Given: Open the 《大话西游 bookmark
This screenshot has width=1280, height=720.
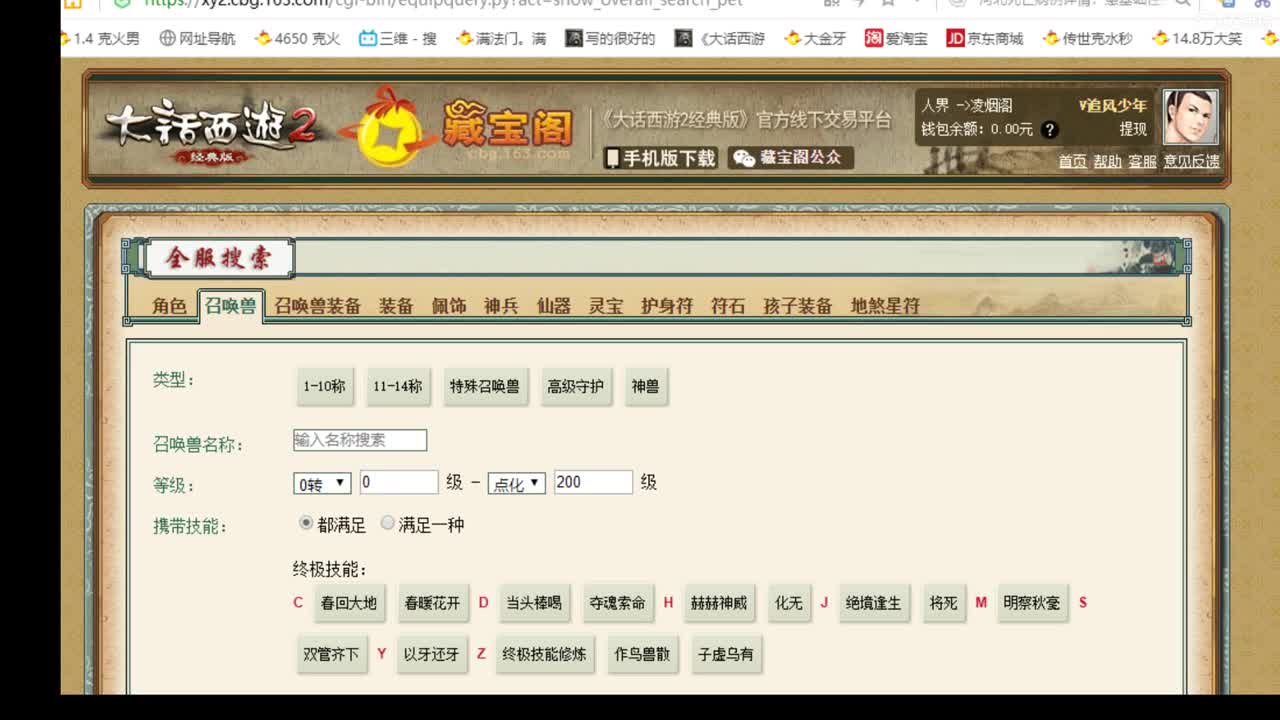Looking at the screenshot, I should click(x=720, y=39).
